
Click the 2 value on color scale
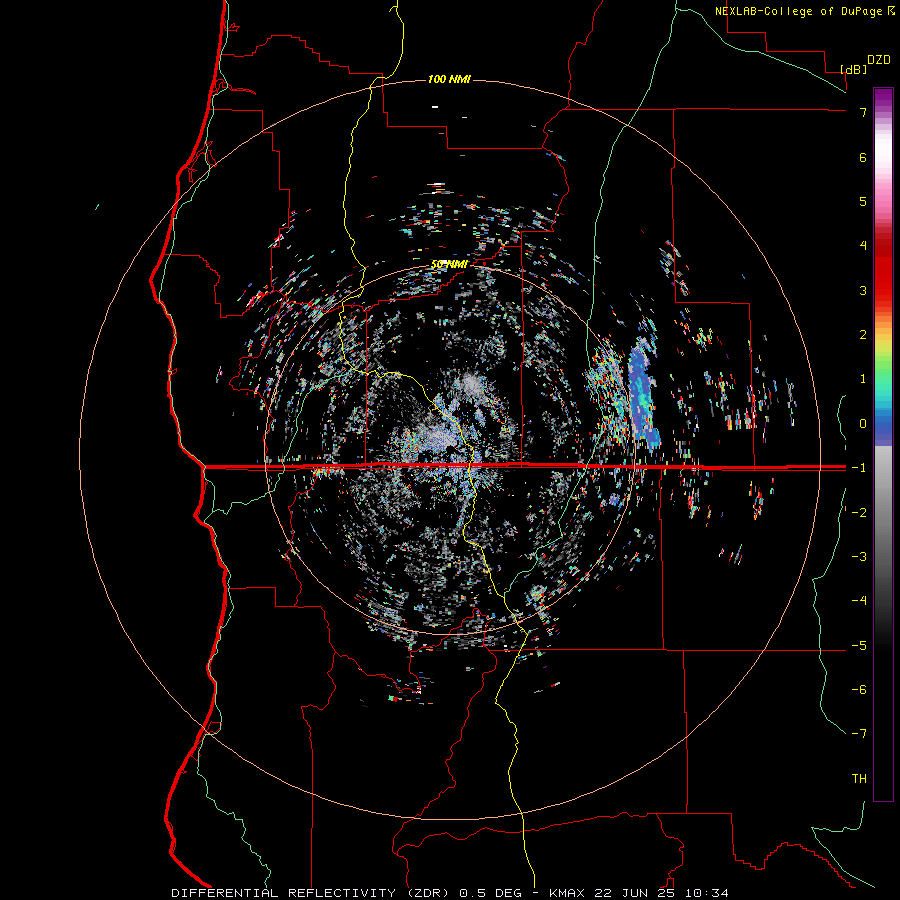tap(863, 335)
